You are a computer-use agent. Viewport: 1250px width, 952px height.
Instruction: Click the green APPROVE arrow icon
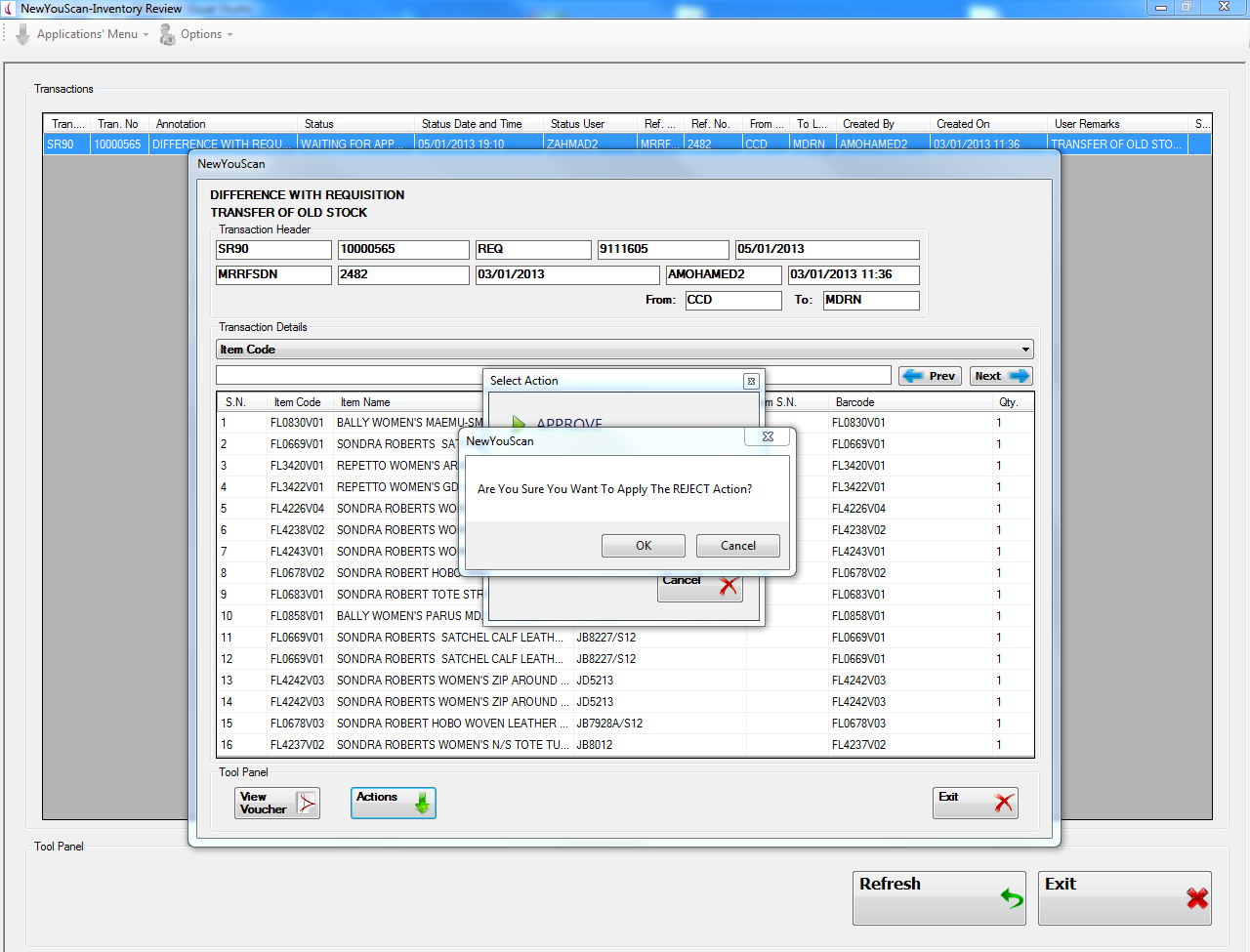[x=520, y=424]
